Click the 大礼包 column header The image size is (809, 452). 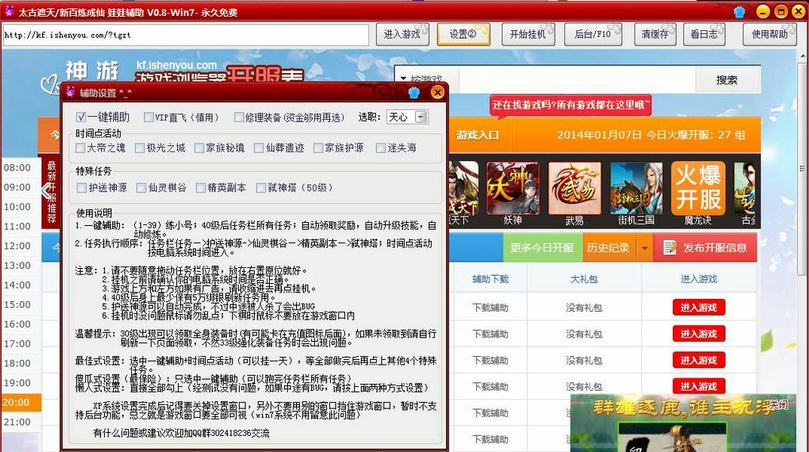pos(584,279)
